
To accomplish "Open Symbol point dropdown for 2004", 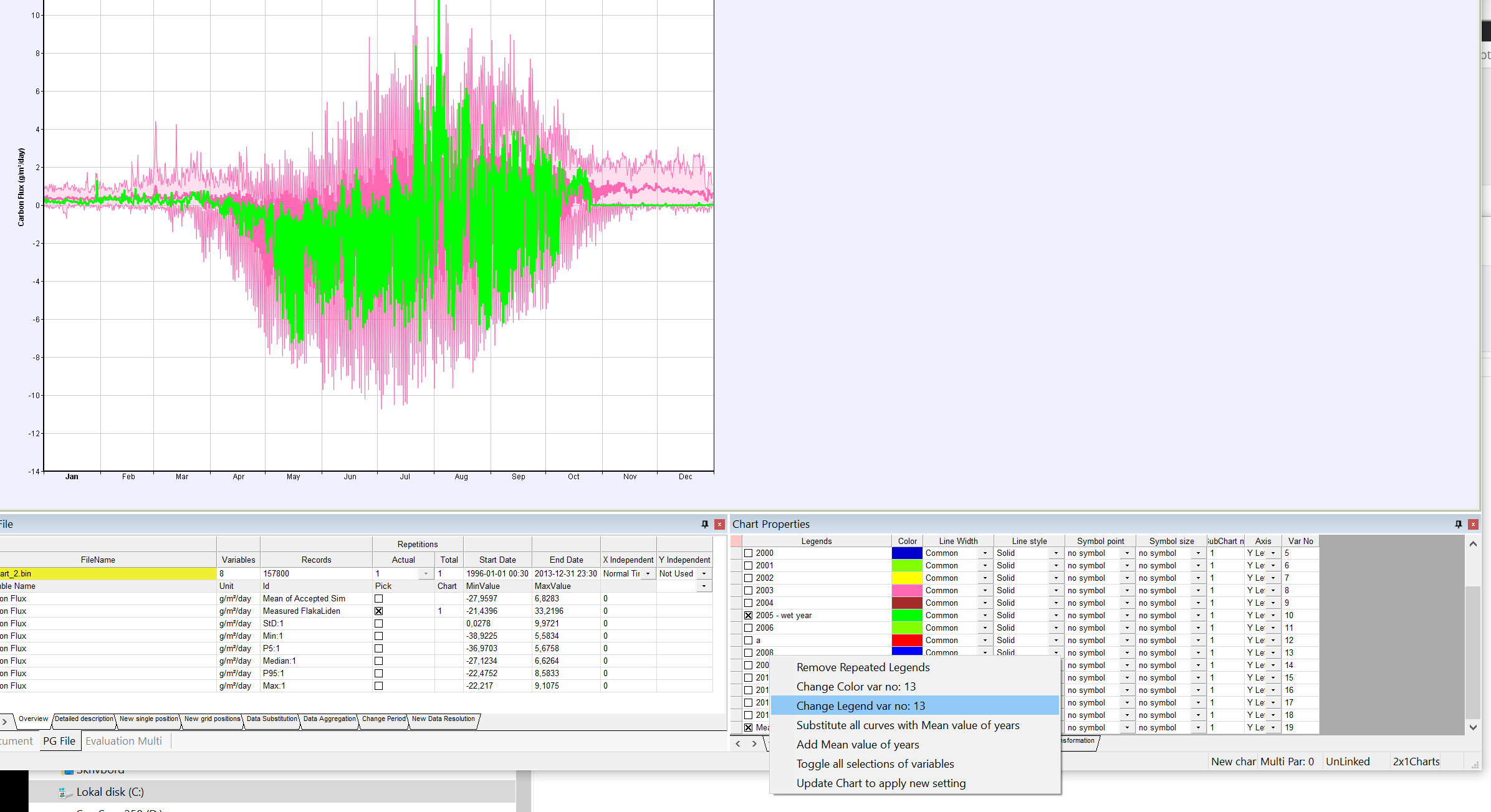I will click(1127, 603).
